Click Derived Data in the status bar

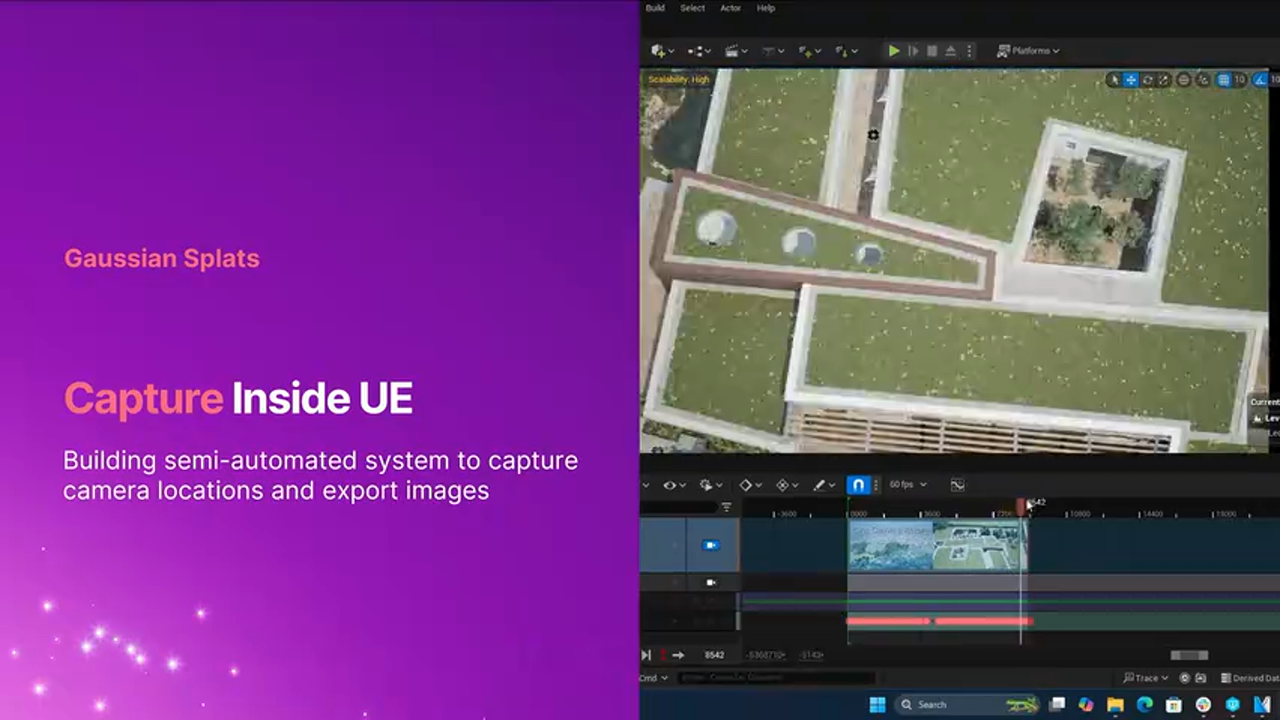point(1253,678)
